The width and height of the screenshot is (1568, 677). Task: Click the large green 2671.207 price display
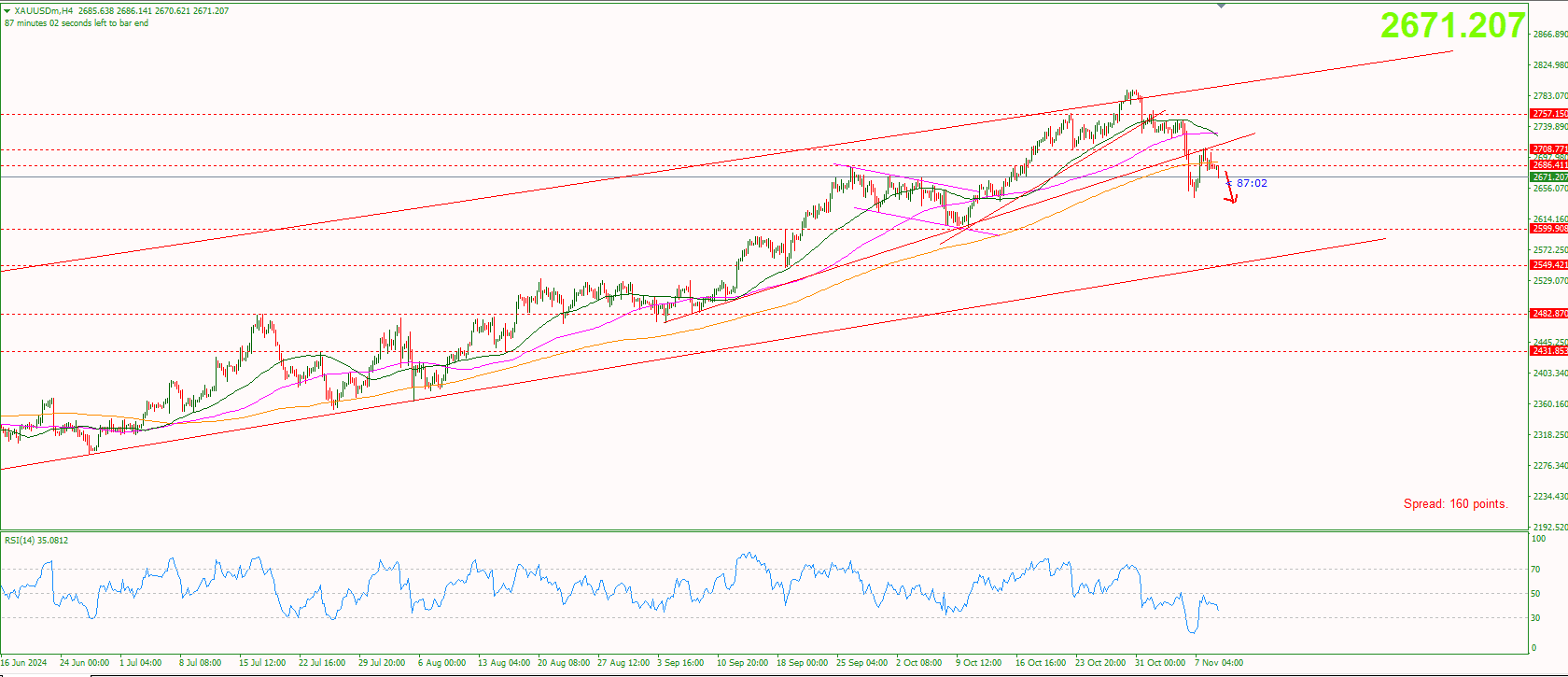(x=1452, y=25)
